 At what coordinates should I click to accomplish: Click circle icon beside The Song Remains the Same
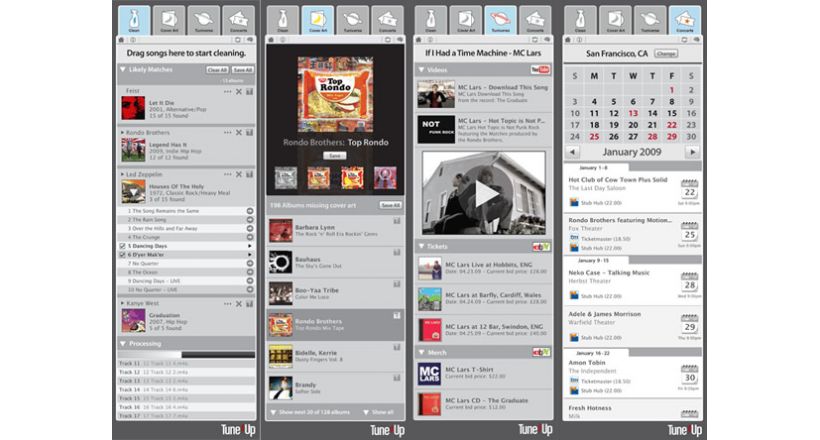pyautogui.click(x=249, y=211)
